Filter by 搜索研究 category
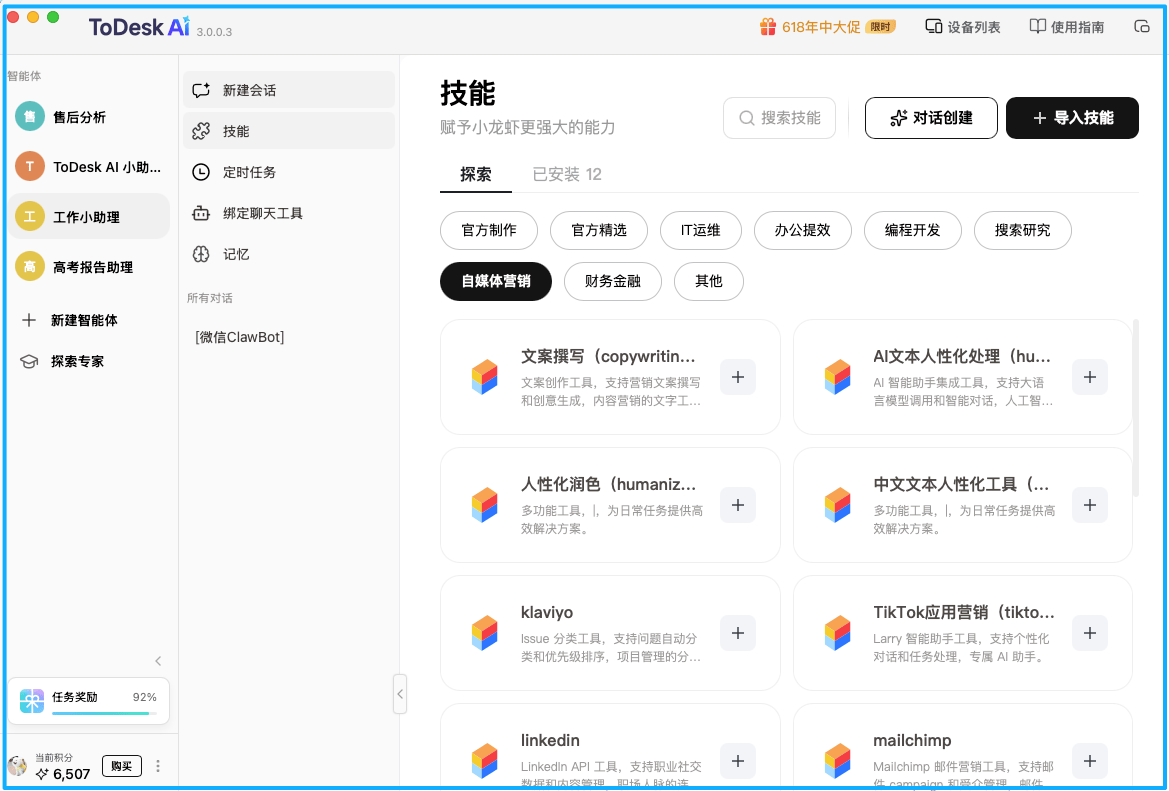The width and height of the screenshot is (1169, 791). [x=1022, y=230]
